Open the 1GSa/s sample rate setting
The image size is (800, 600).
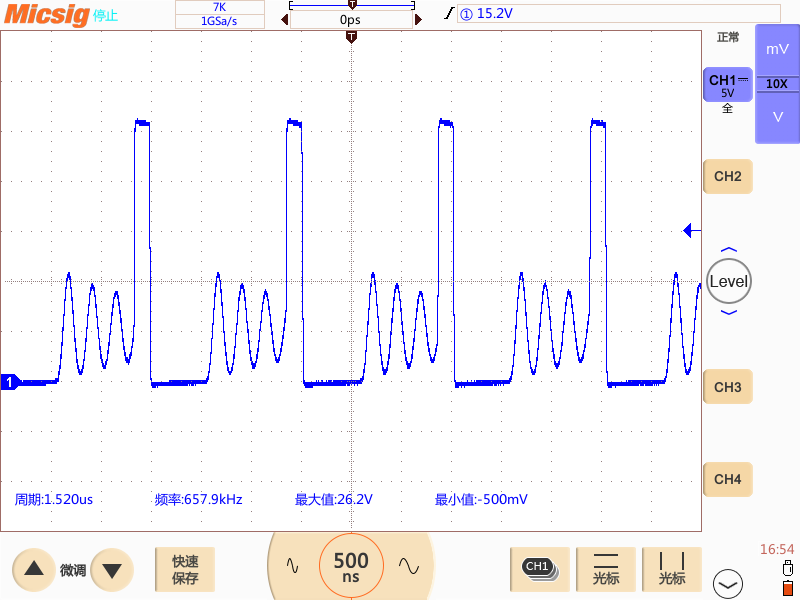(219, 21)
